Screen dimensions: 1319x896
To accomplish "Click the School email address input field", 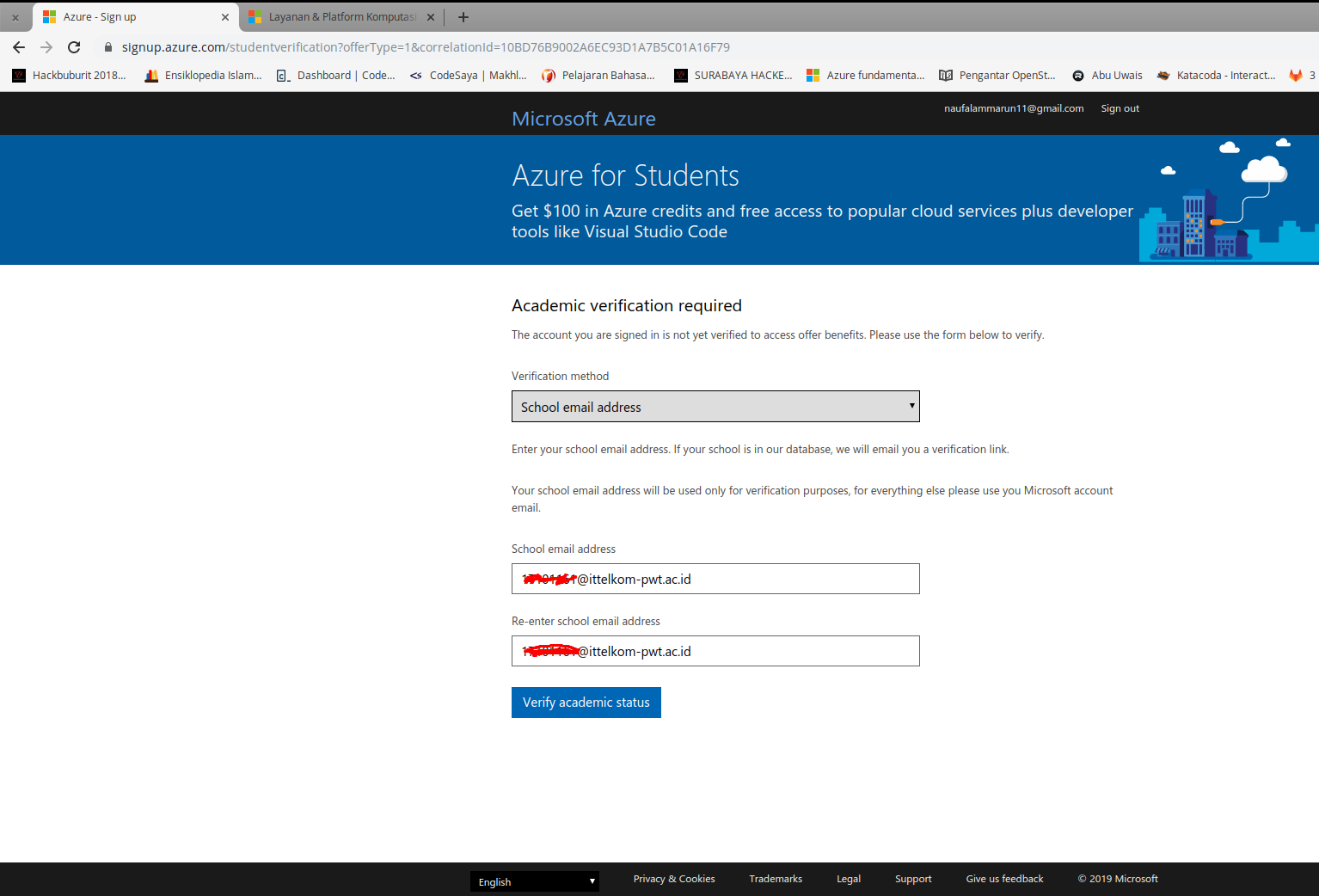I will (715, 579).
